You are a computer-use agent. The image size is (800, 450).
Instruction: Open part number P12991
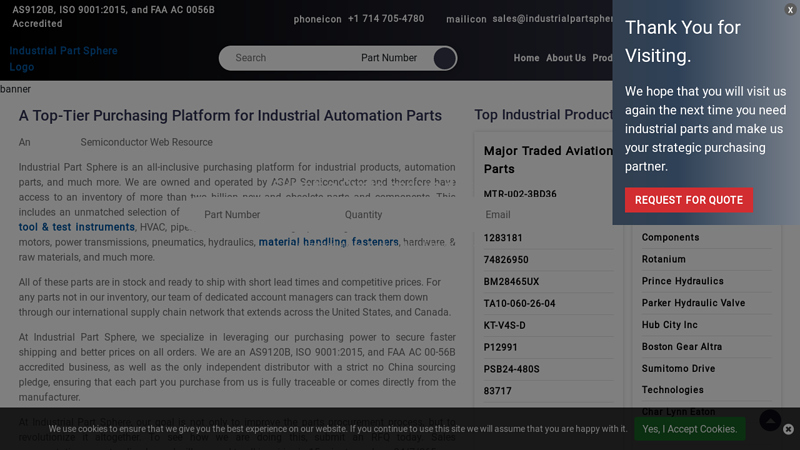(x=500, y=347)
